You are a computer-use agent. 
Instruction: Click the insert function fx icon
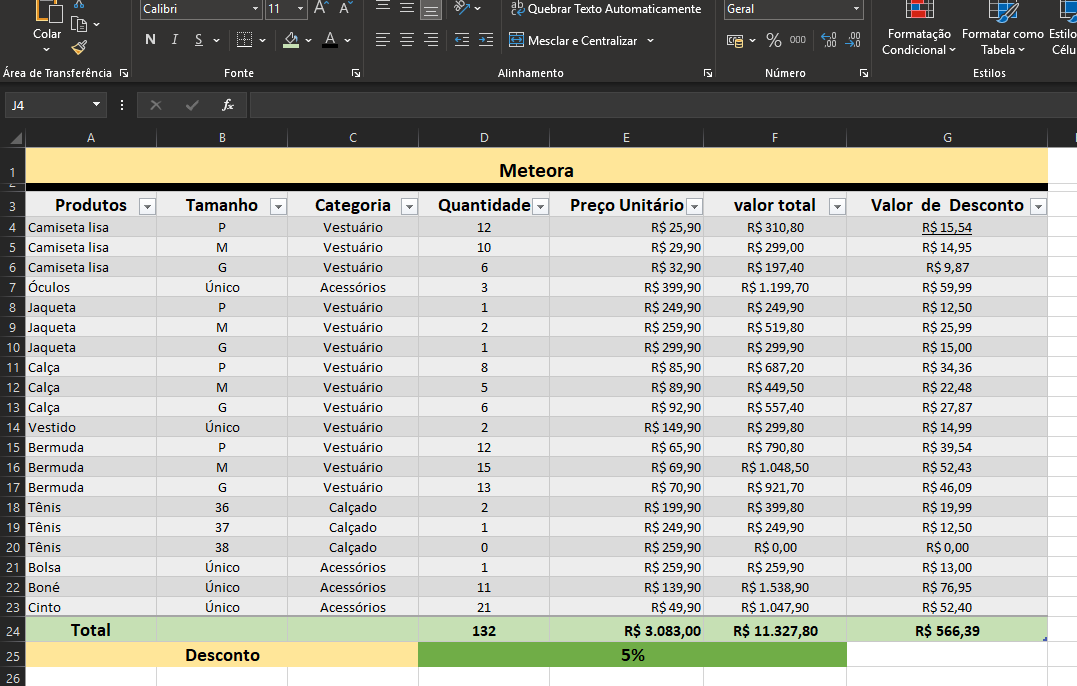coord(228,105)
